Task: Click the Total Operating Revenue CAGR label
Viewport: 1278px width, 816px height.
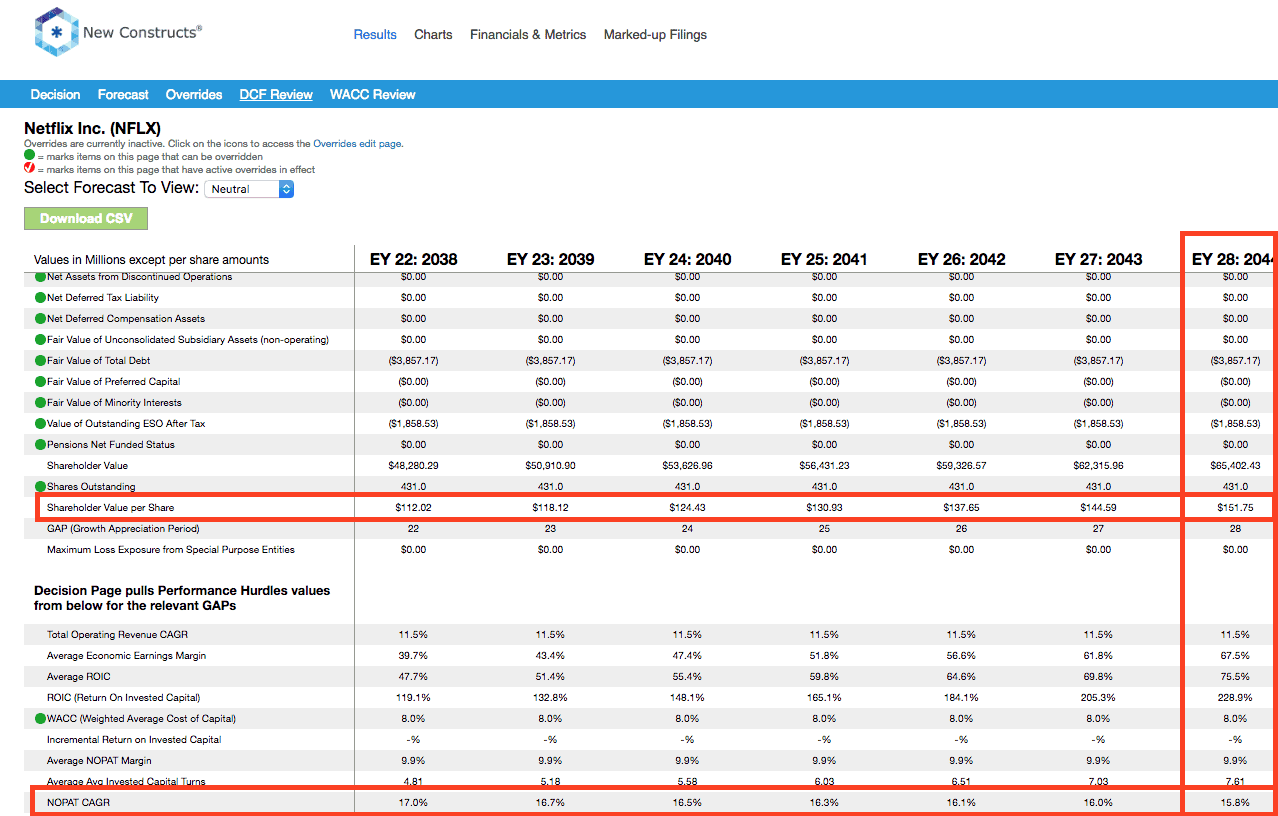Action: coord(117,635)
